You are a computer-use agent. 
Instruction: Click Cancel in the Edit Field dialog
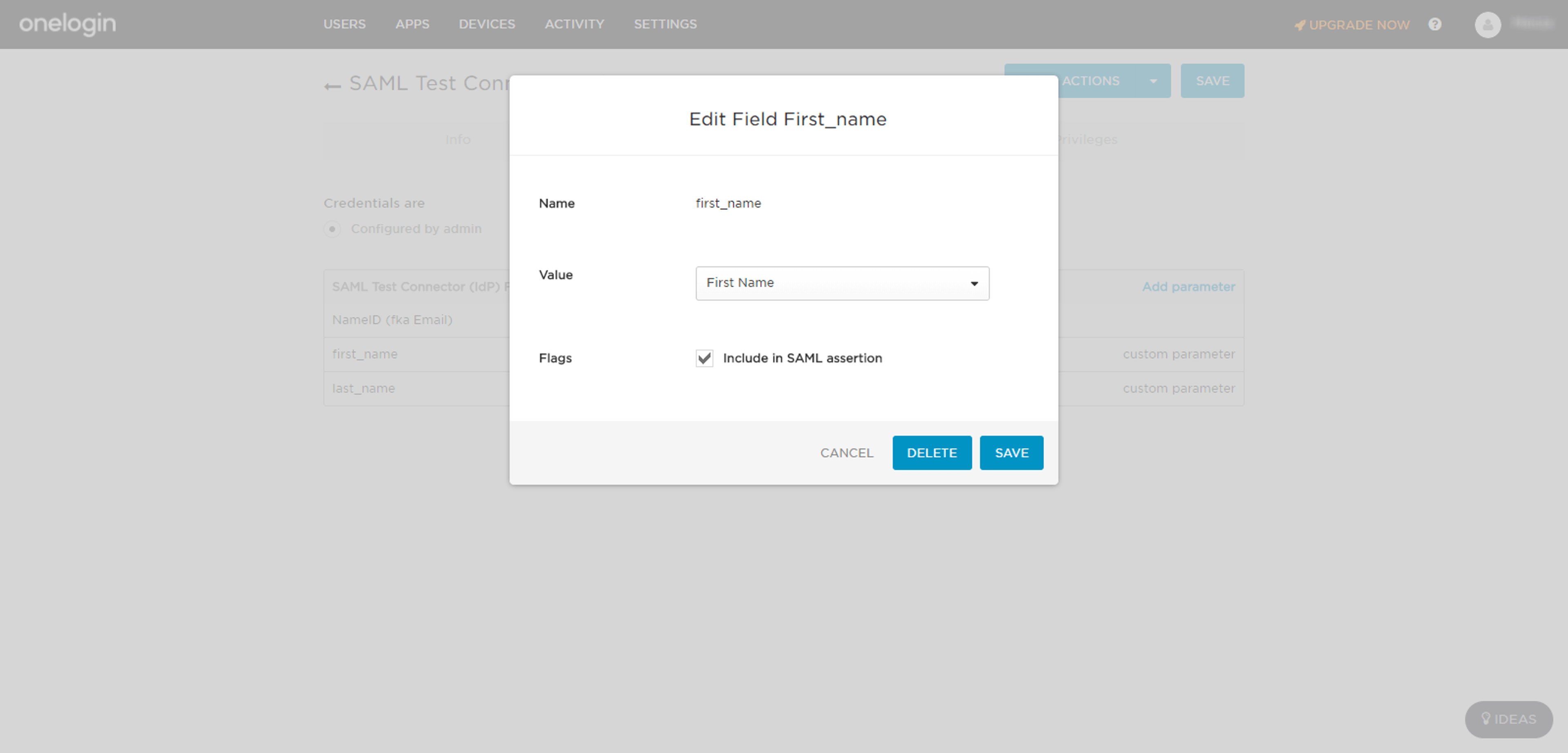click(847, 453)
